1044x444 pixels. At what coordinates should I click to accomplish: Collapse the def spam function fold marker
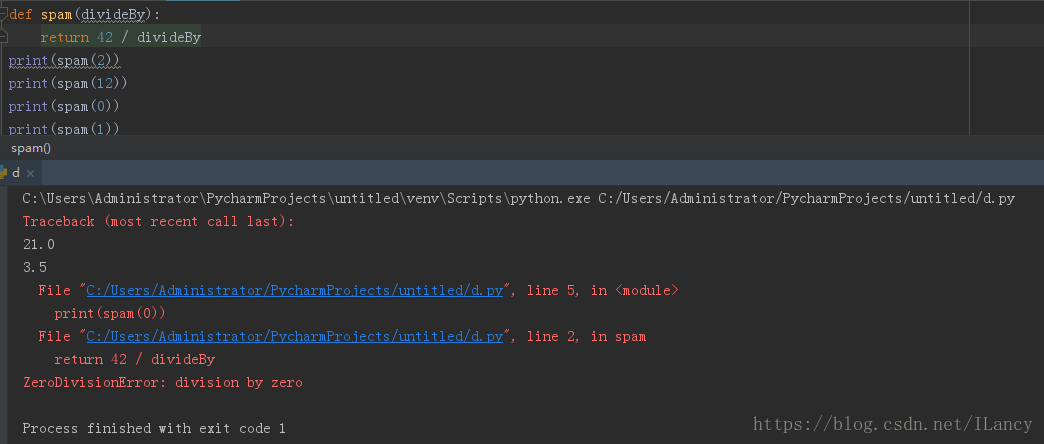pyautogui.click(x=3, y=11)
